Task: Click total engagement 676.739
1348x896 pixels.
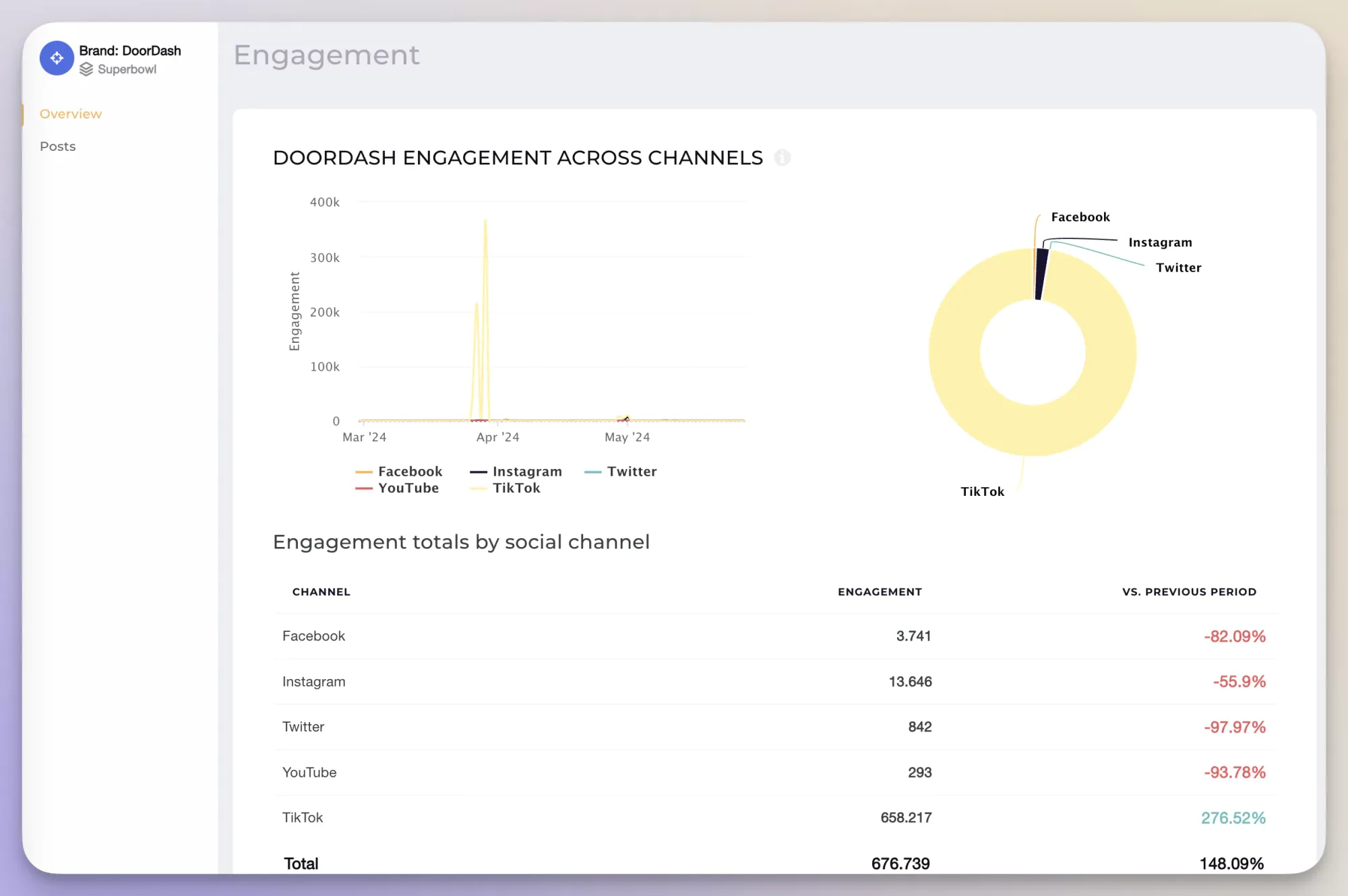Action: pyautogui.click(x=900, y=864)
